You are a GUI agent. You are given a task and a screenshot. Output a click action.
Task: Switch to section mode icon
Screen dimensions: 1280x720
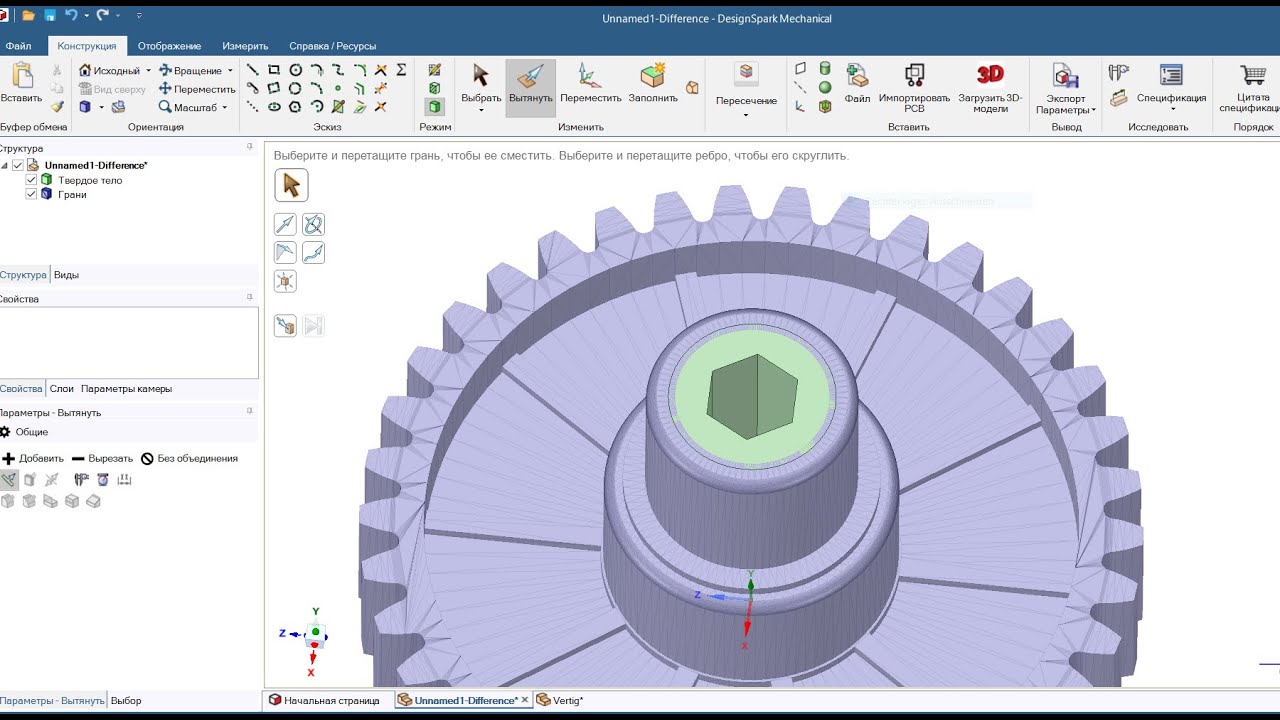click(434, 88)
